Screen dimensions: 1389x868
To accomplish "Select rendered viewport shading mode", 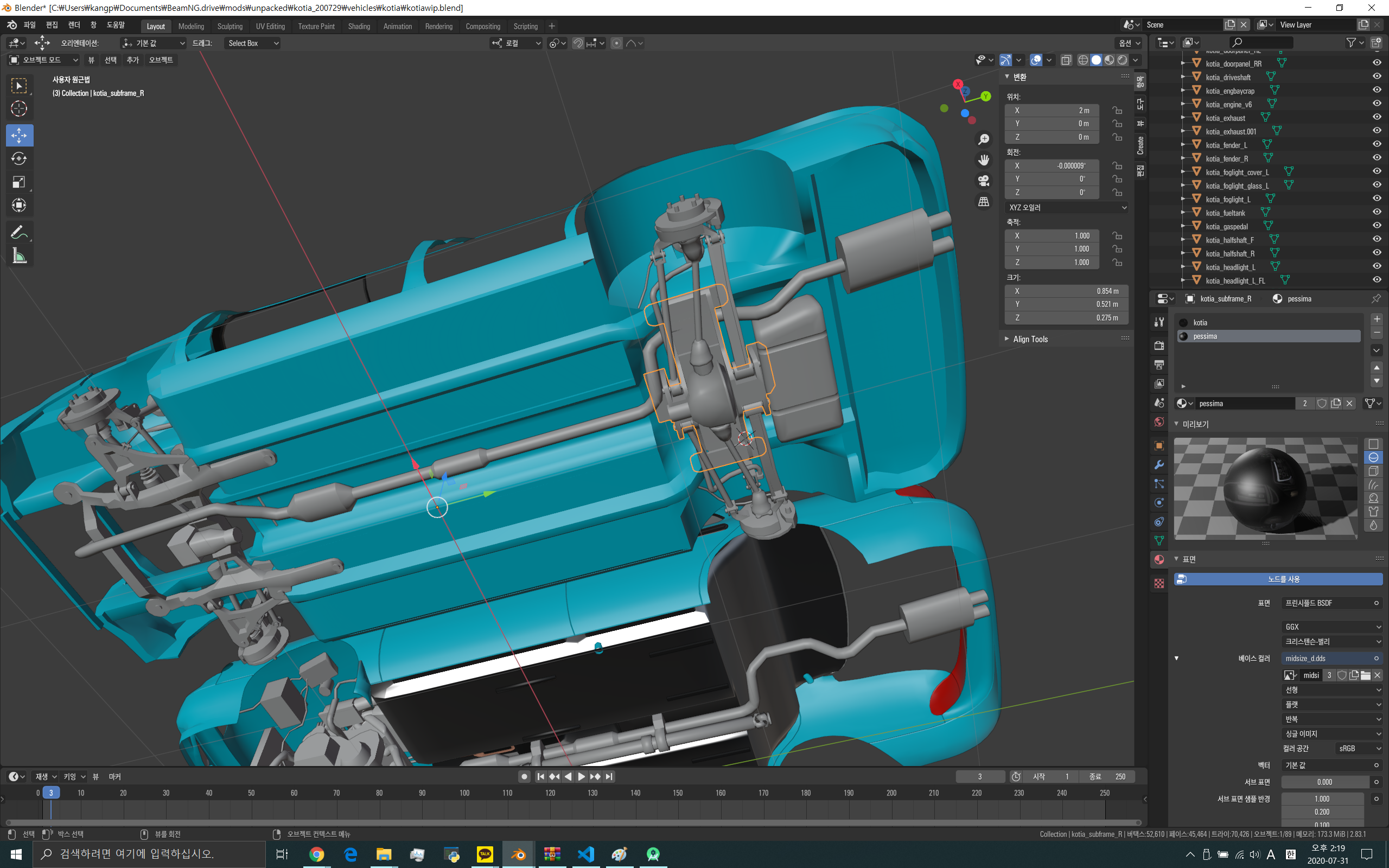I will 1122,60.
